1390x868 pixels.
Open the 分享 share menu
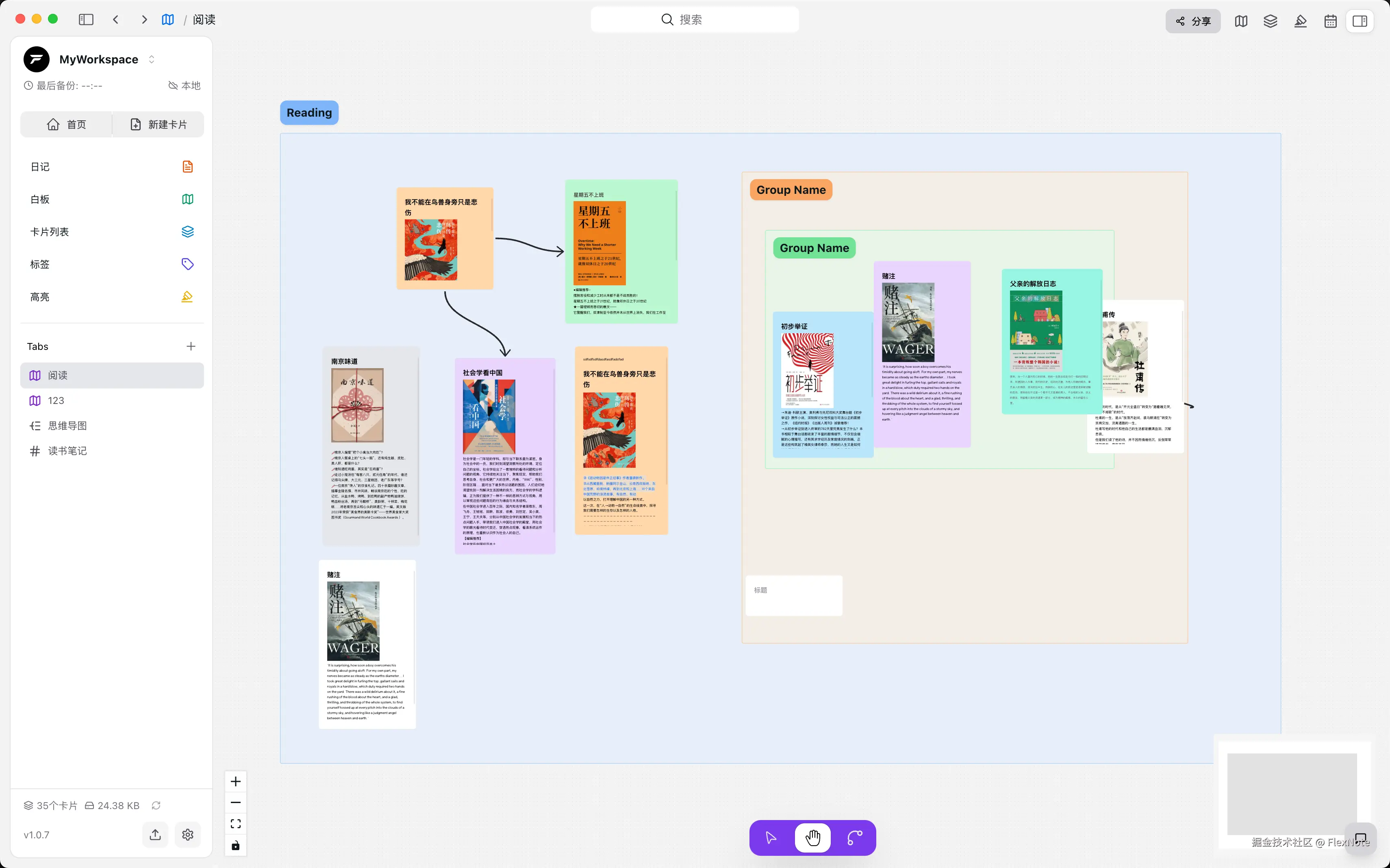pos(1192,21)
